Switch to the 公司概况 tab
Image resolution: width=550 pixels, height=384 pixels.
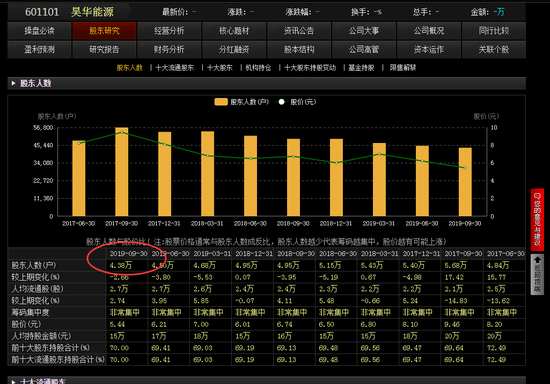[x=429, y=31]
